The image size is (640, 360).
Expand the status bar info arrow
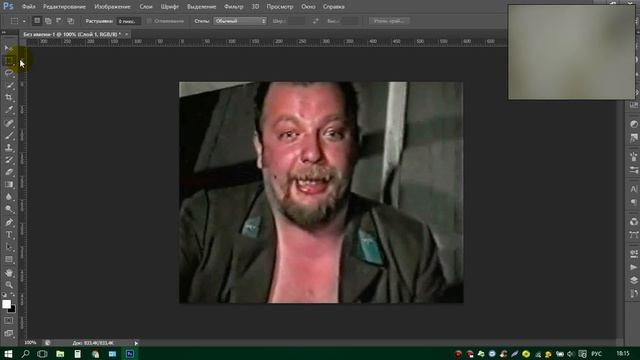pyautogui.click(x=136, y=343)
